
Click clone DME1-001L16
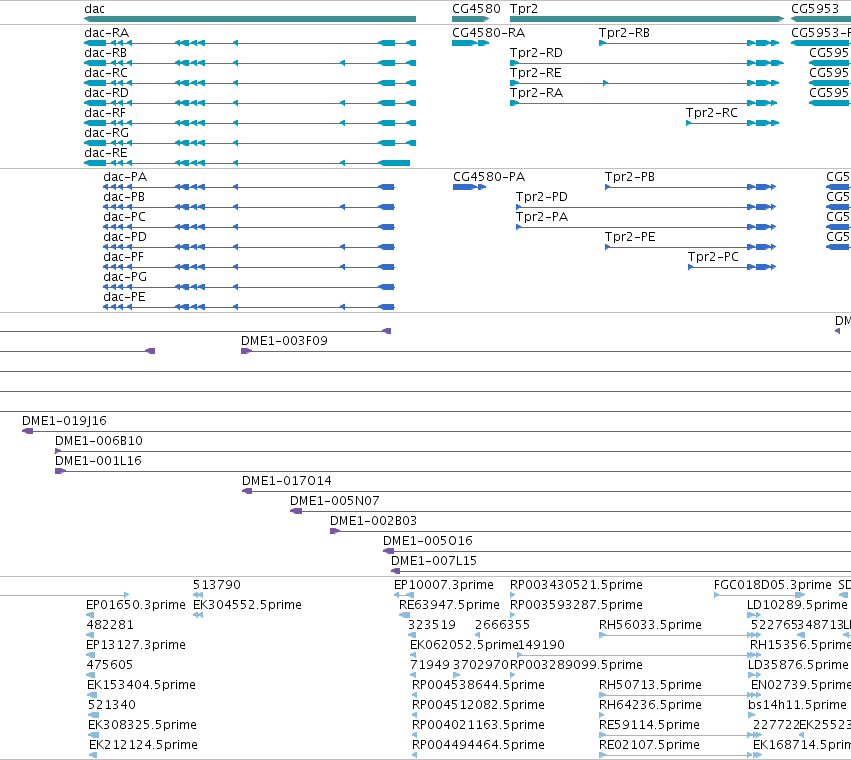[98, 461]
